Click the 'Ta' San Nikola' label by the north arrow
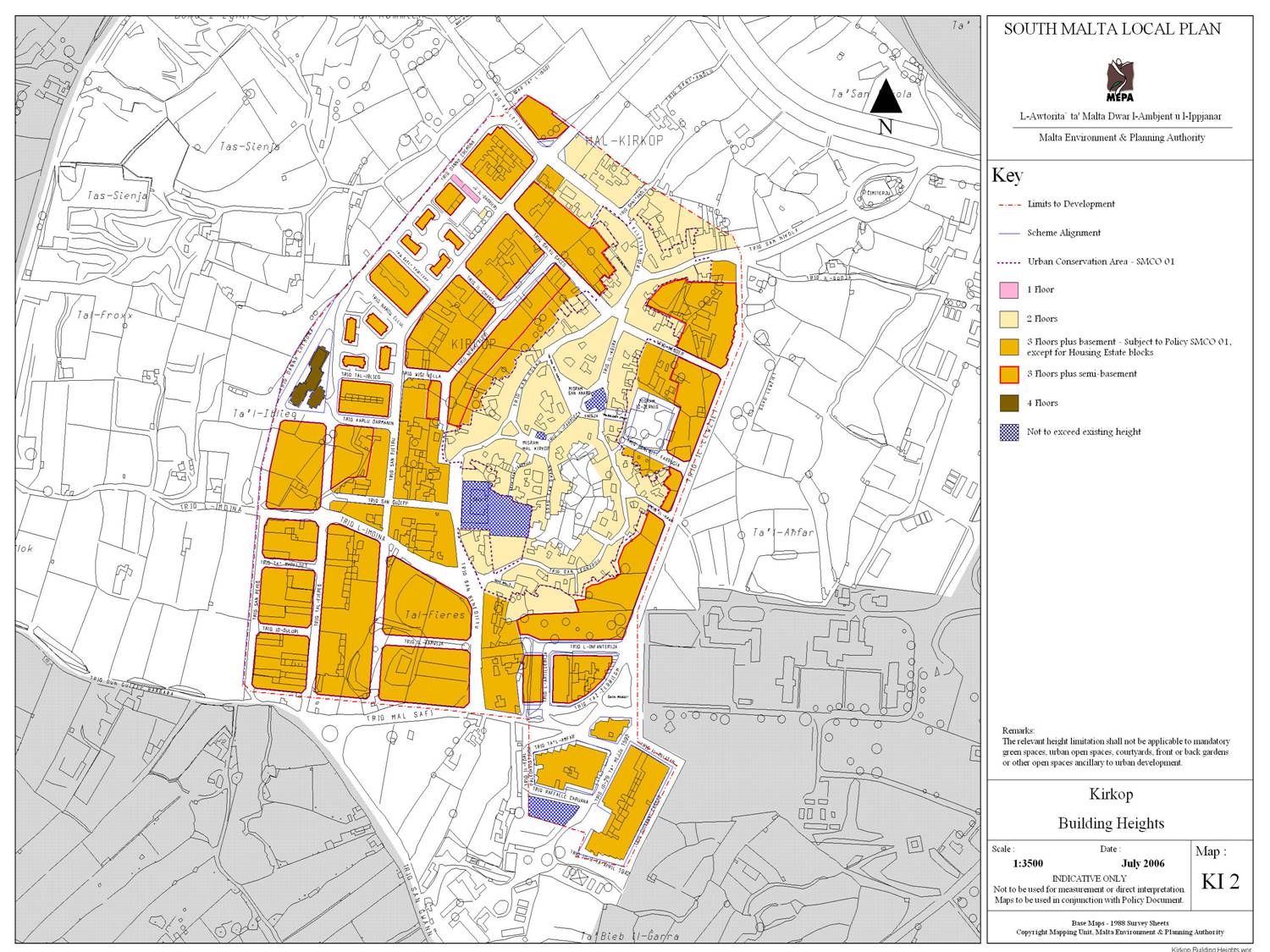Viewport: 1270px width, 952px height. pos(871,94)
